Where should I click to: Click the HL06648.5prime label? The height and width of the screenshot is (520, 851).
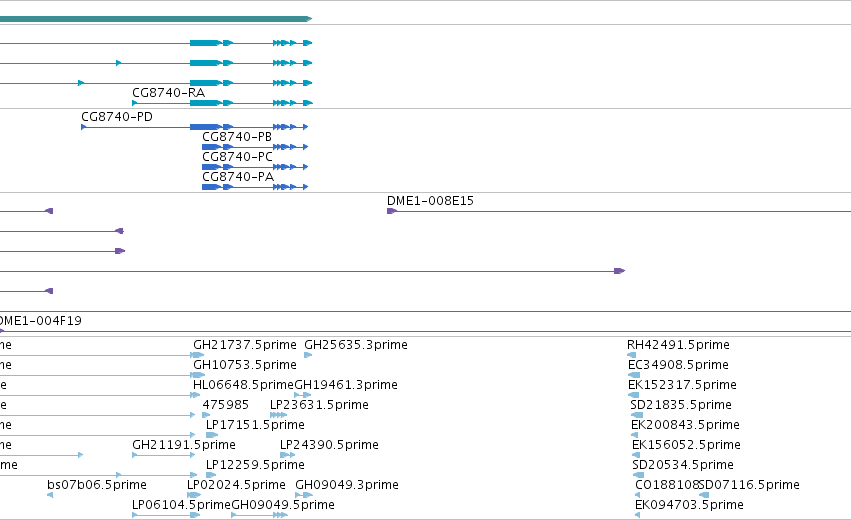pyautogui.click(x=243, y=385)
